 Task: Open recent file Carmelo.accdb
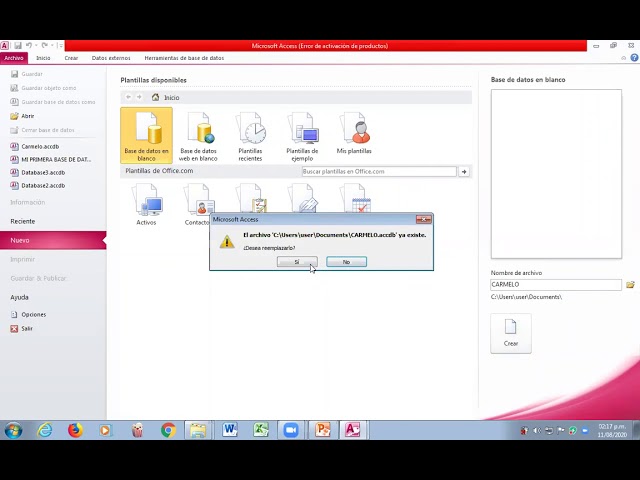point(35,146)
